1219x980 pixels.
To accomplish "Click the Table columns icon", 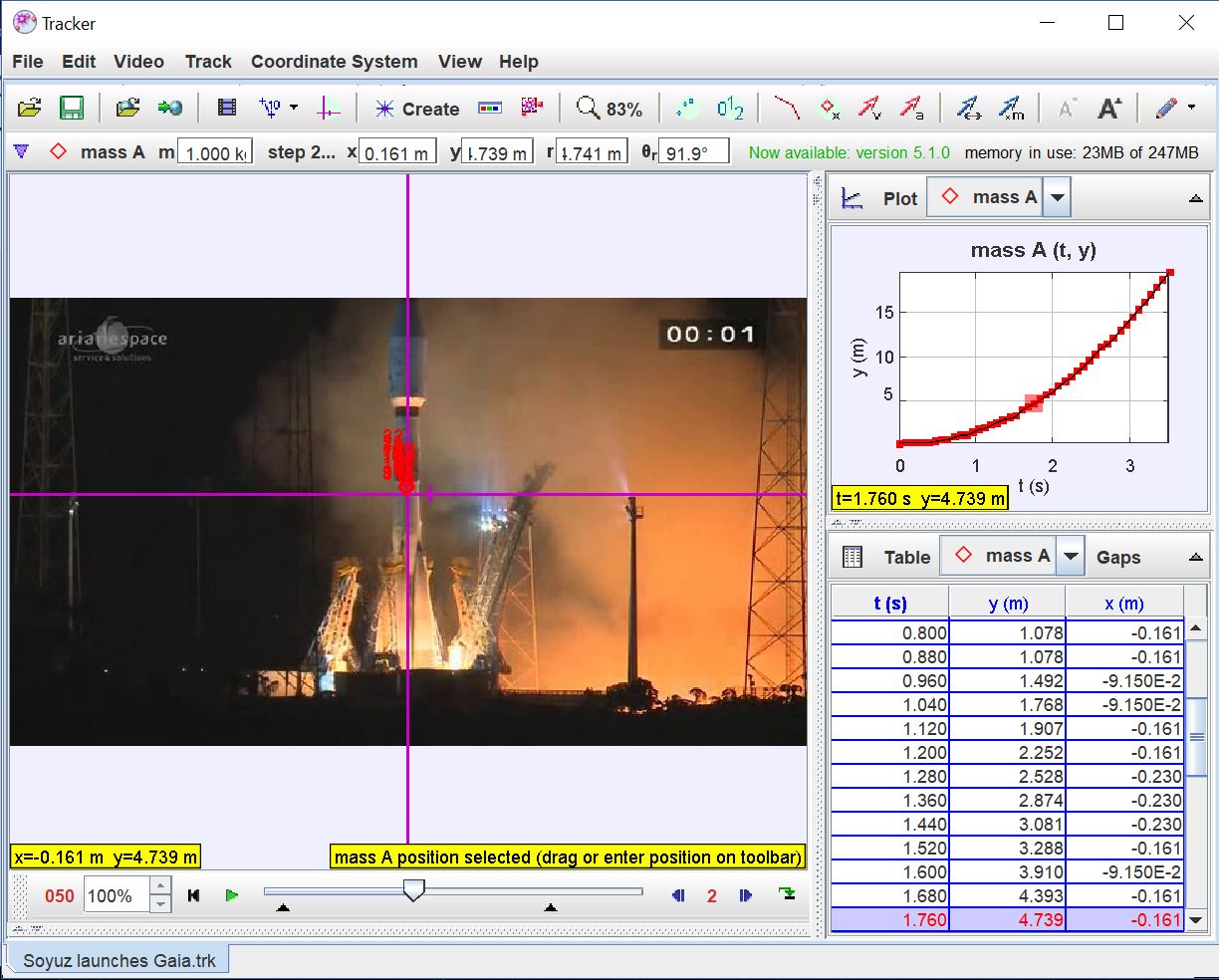I will point(853,558).
